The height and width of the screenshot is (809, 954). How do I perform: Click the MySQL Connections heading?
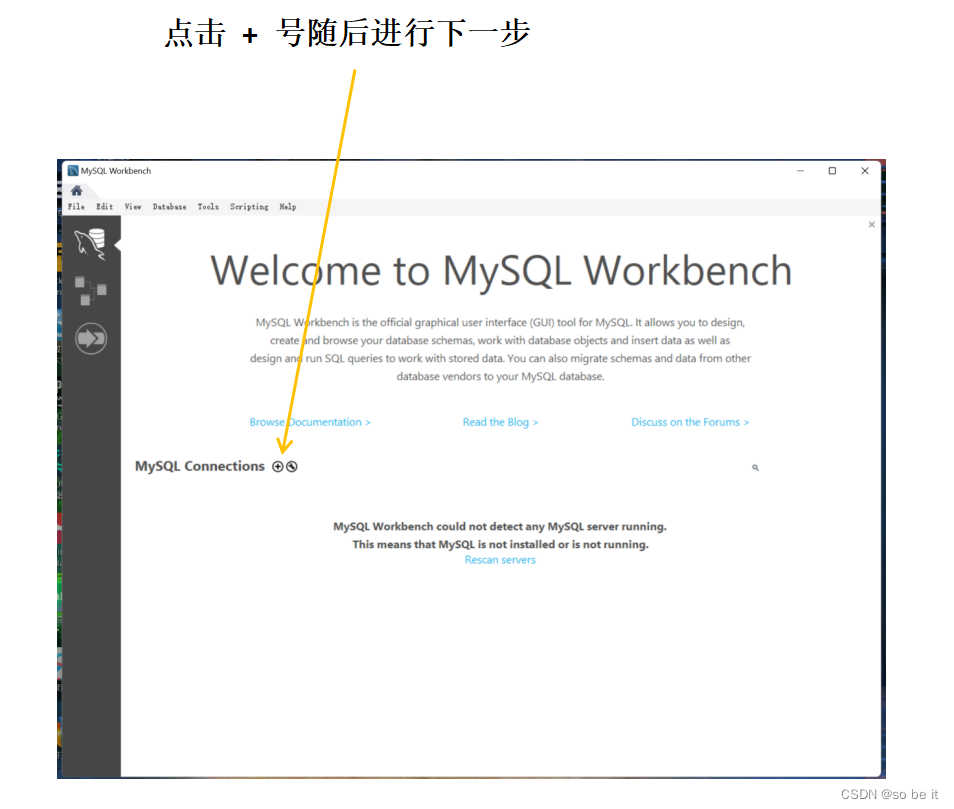coord(200,467)
